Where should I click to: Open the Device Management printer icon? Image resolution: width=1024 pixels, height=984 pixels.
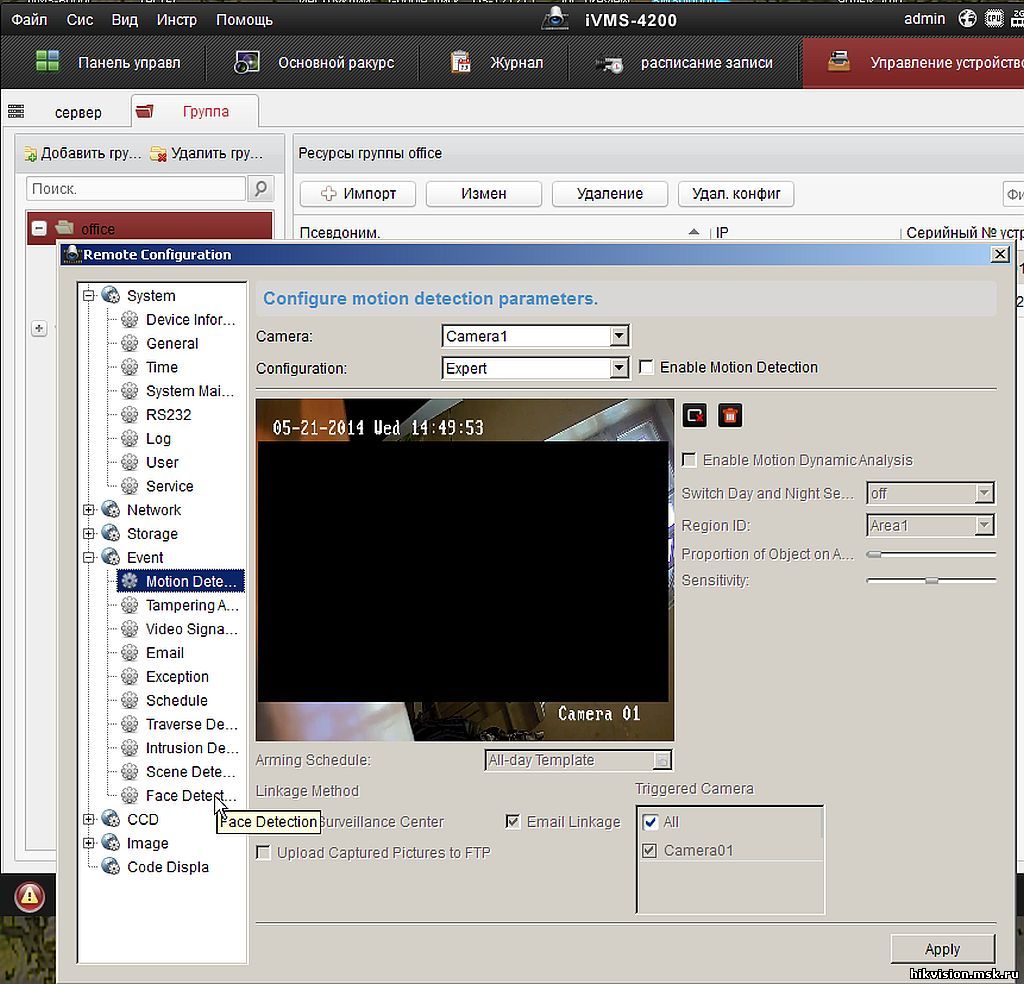[839, 61]
